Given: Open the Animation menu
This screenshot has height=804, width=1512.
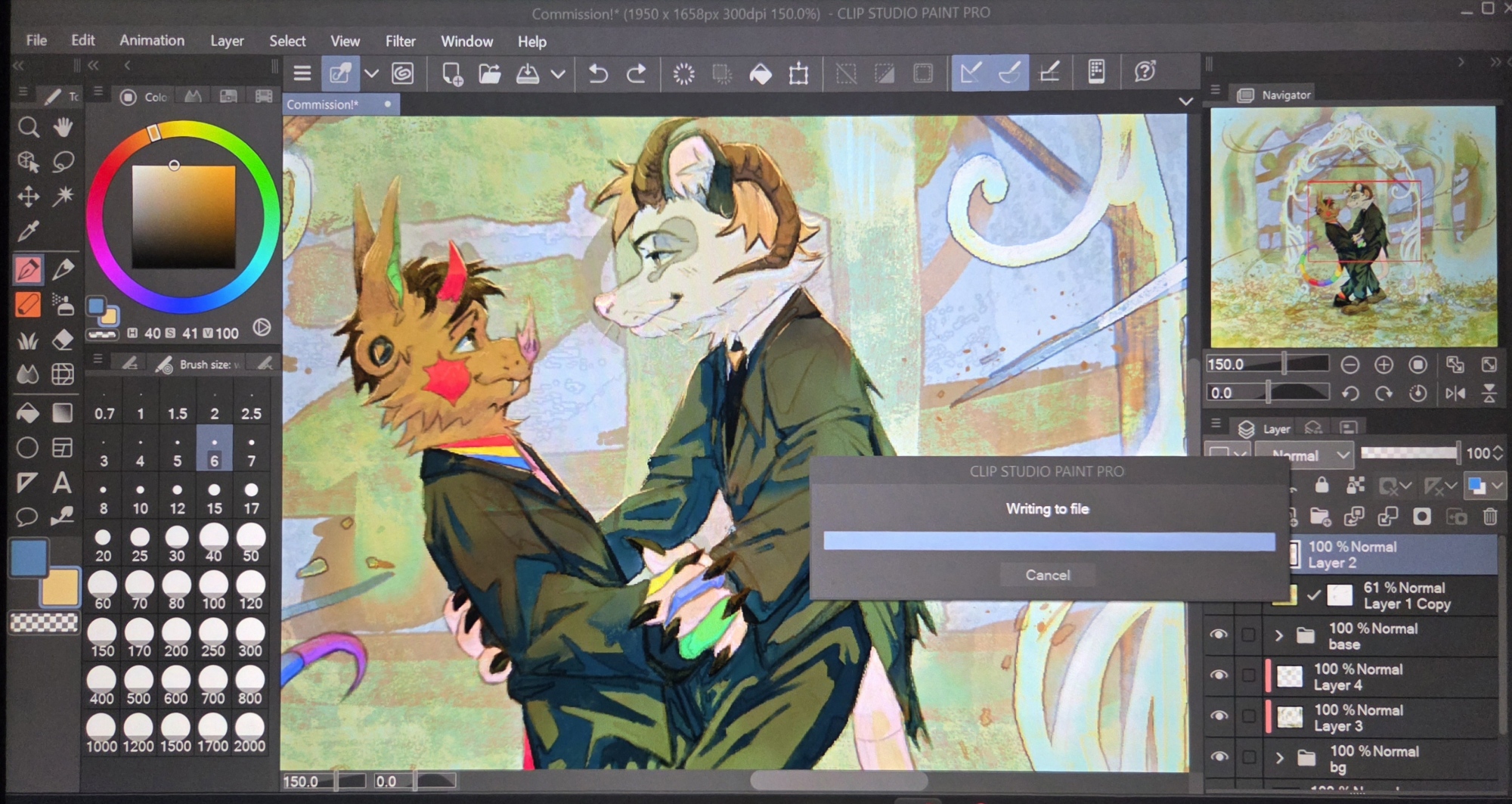Looking at the screenshot, I should click(151, 41).
